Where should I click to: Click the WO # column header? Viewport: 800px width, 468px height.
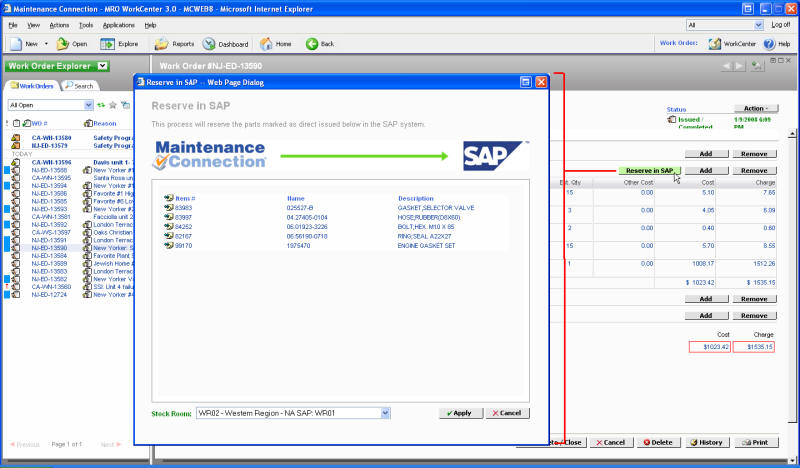[39, 124]
